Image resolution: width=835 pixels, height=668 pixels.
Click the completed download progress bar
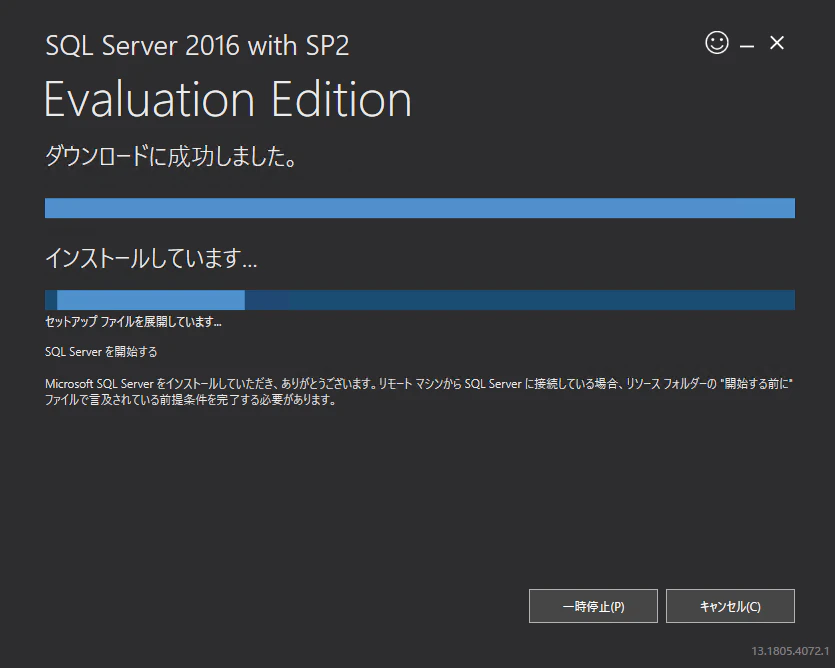[x=420, y=208]
